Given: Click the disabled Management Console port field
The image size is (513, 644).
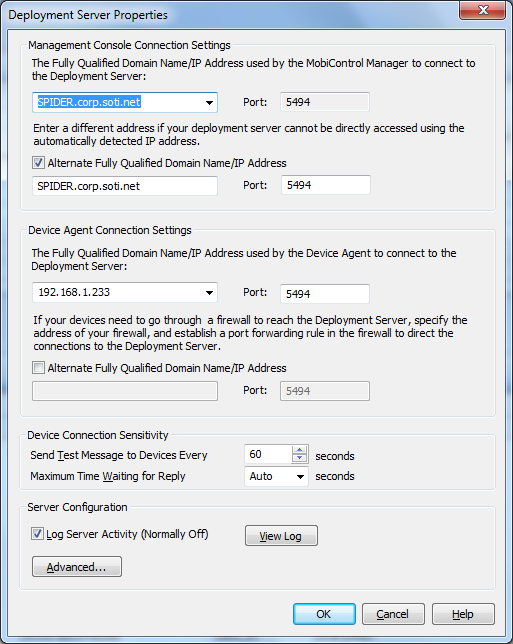Looking at the screenshot, I should tap(325, 102).
